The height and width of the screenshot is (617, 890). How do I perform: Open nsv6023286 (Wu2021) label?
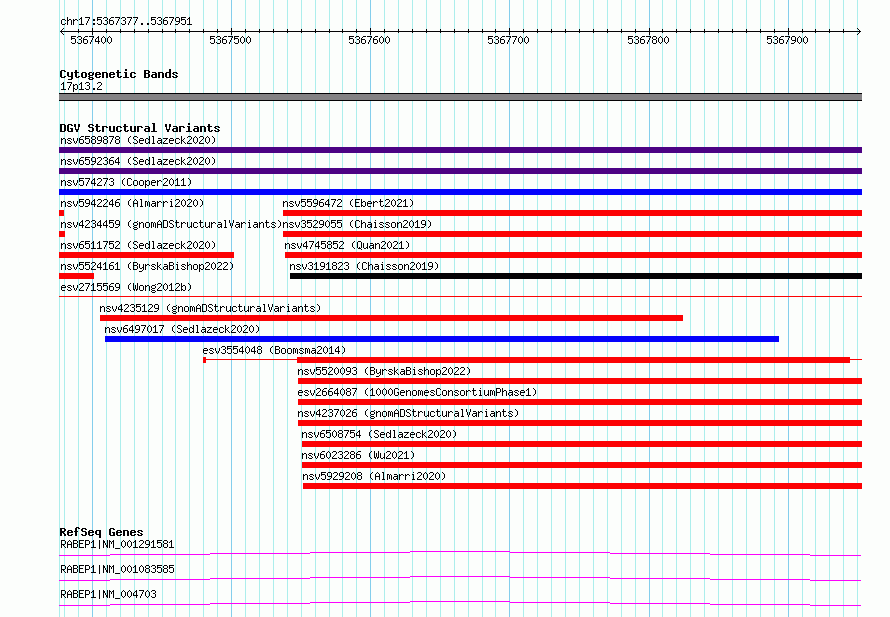click(358, 455)
